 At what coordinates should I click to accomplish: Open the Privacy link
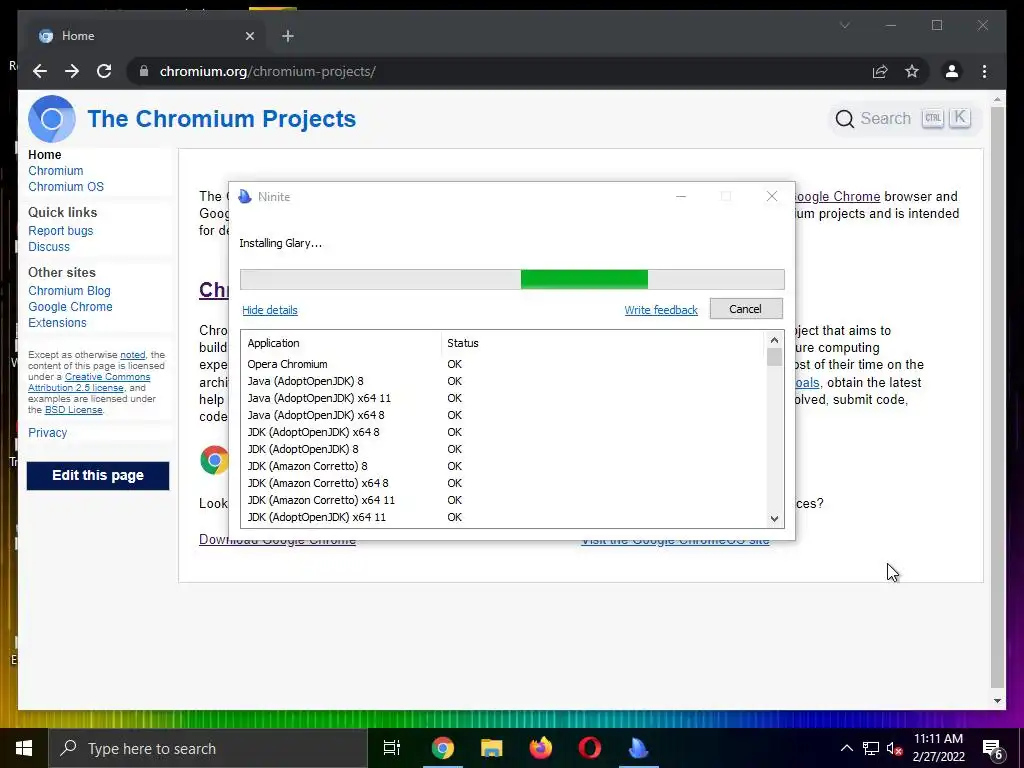pyautogui.click(x=48, y=432)
